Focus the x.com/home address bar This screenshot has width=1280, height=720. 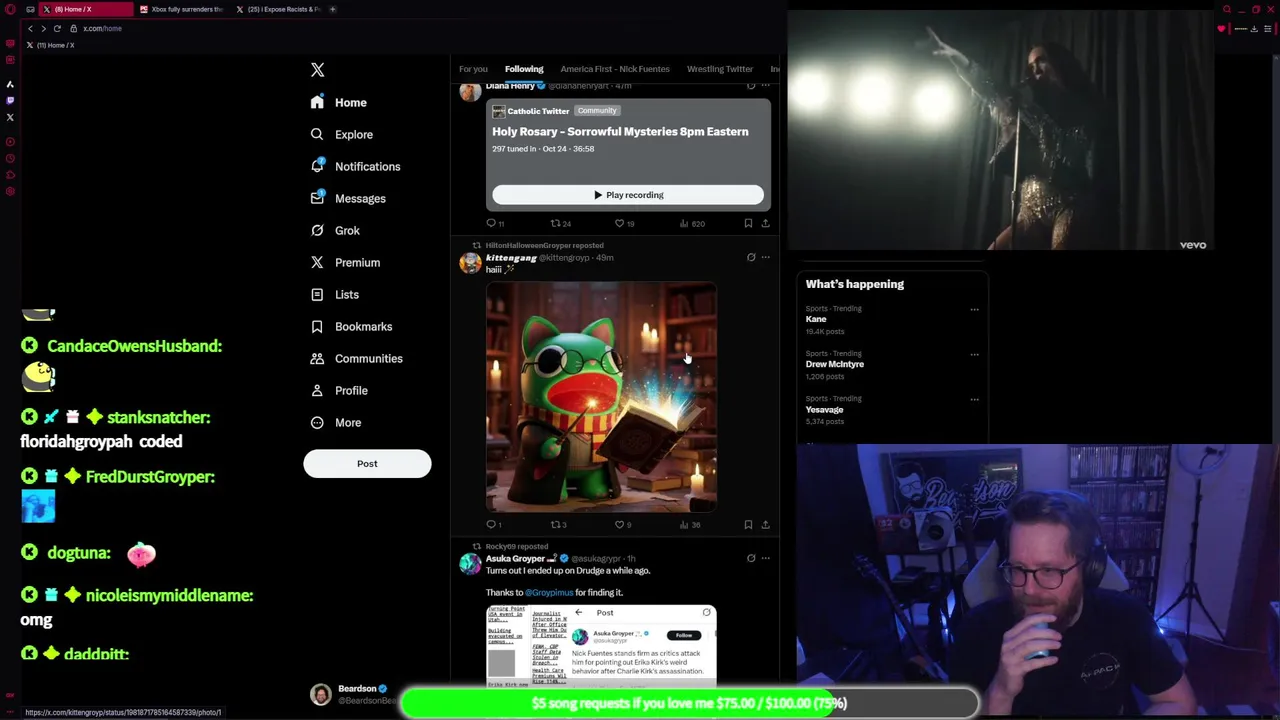102,28
